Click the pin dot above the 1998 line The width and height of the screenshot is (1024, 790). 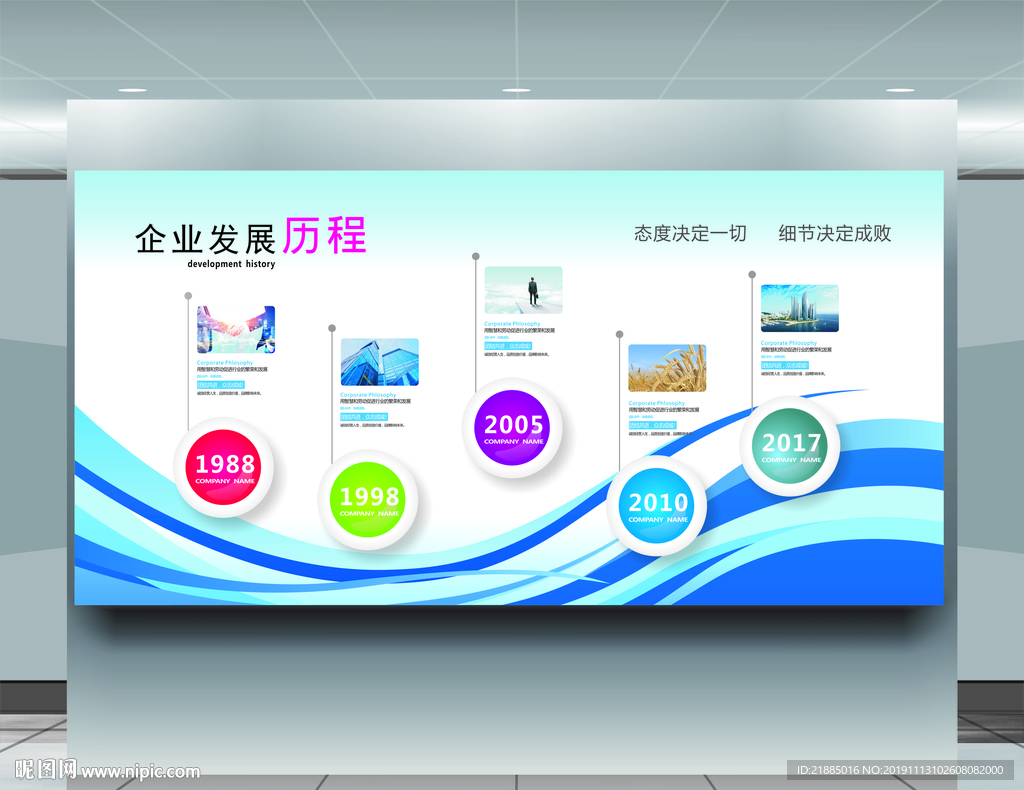tap(332, 328)
